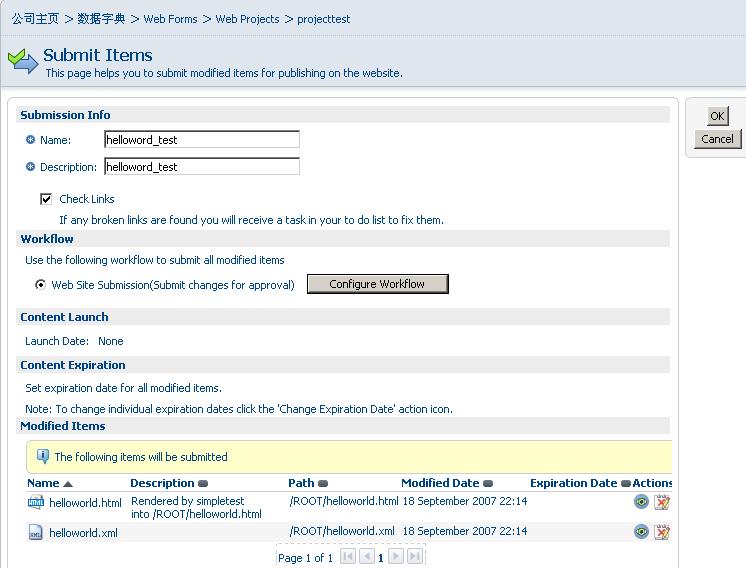Screen dimensions: 746x568
Task: Go to the last page of items
Action: (415, 556)
